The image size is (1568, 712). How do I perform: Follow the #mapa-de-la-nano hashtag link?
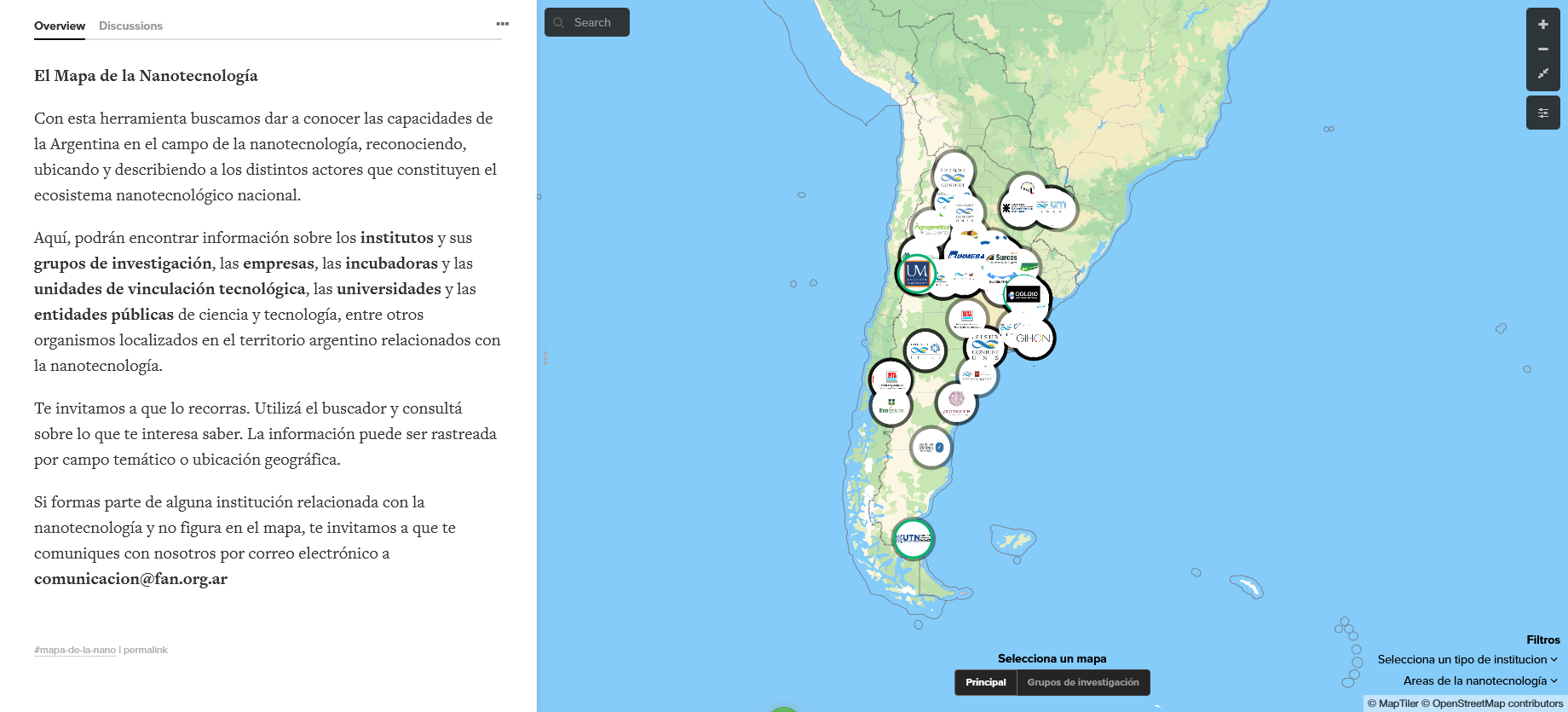tap(75, 650)
